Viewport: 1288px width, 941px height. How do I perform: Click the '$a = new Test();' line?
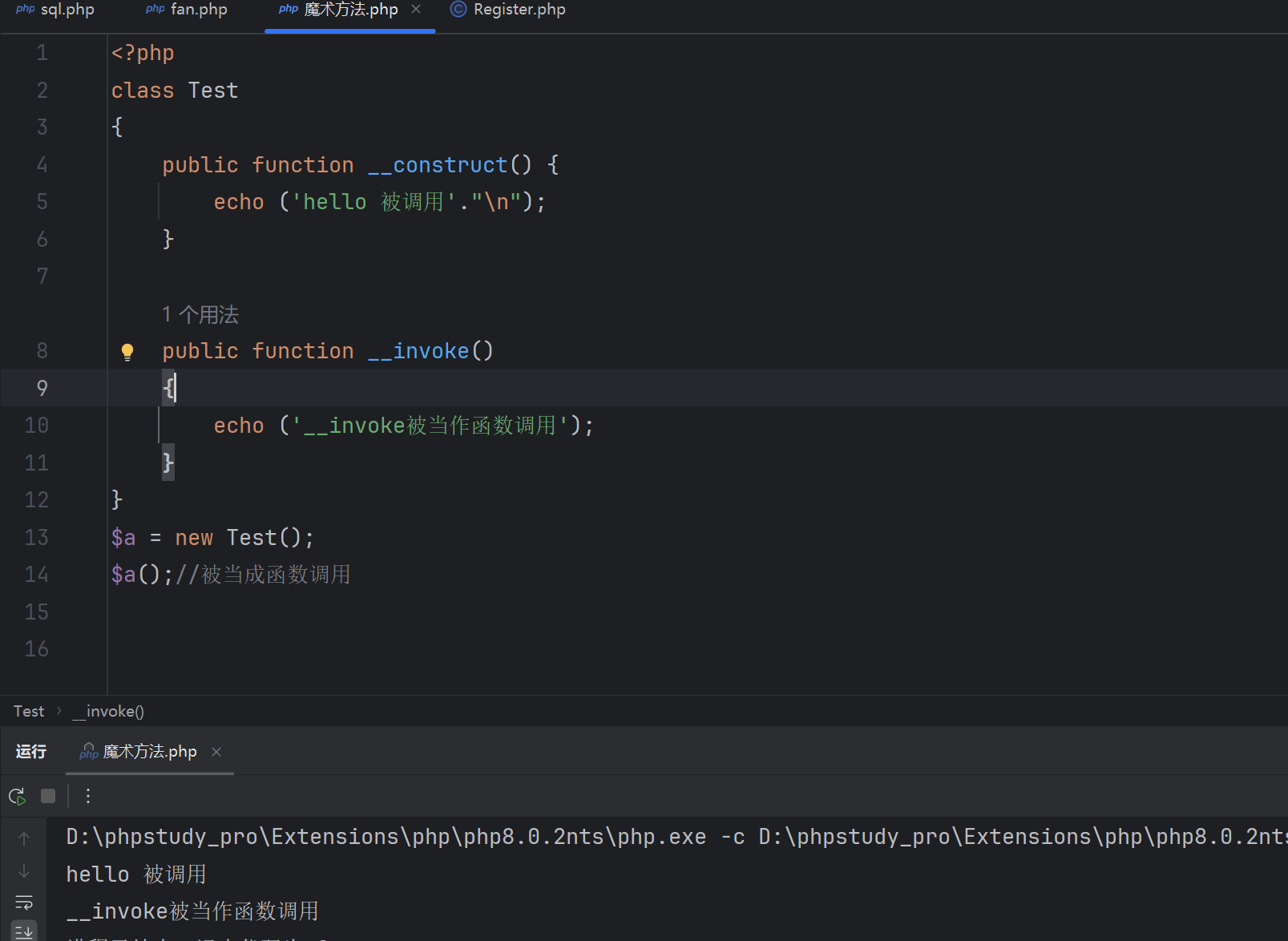tap(212, 537)
